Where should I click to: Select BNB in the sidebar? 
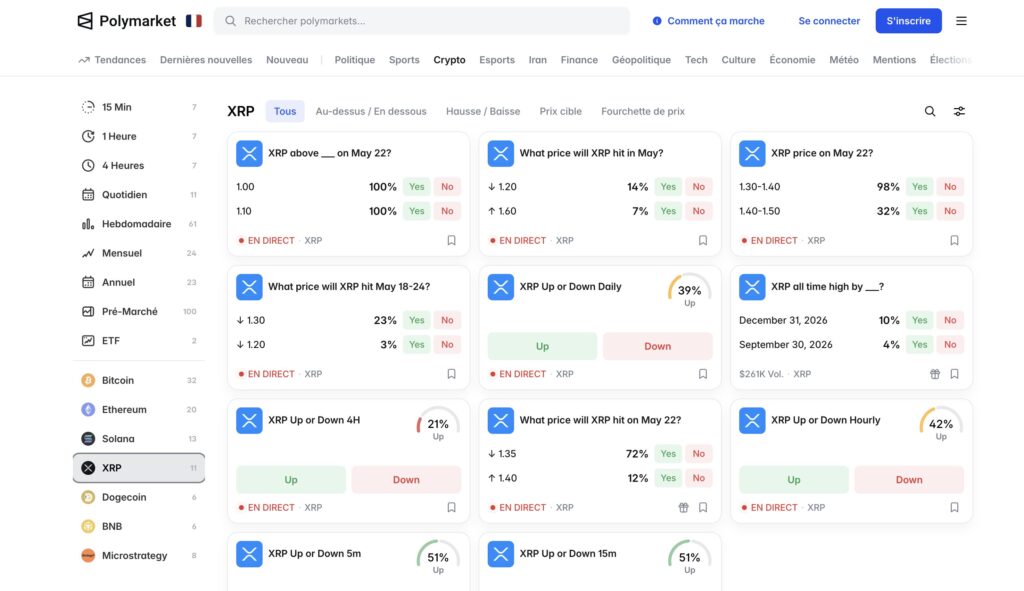(x=138, y=526)
